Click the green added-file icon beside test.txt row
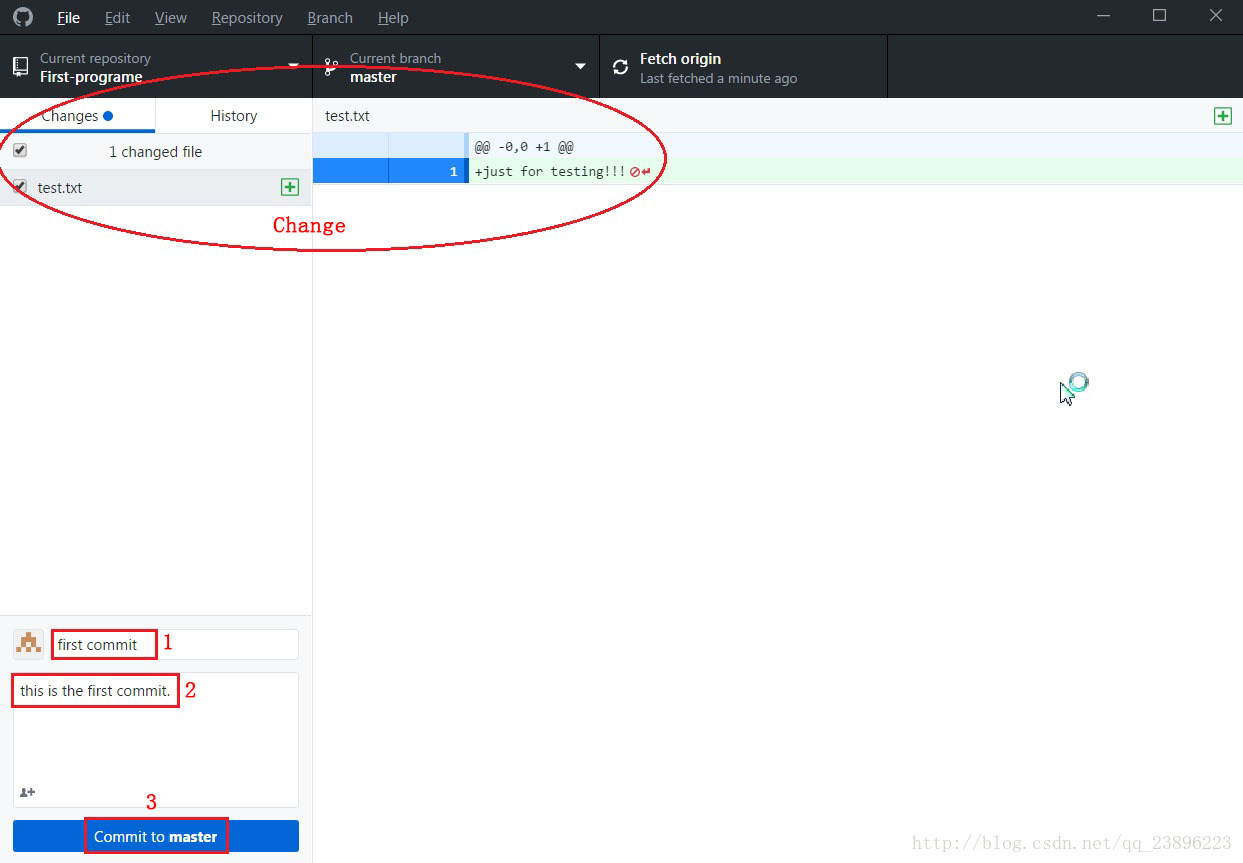Image resolution: width=1243 pixels, height=863 pixels. tap(290, 187)
